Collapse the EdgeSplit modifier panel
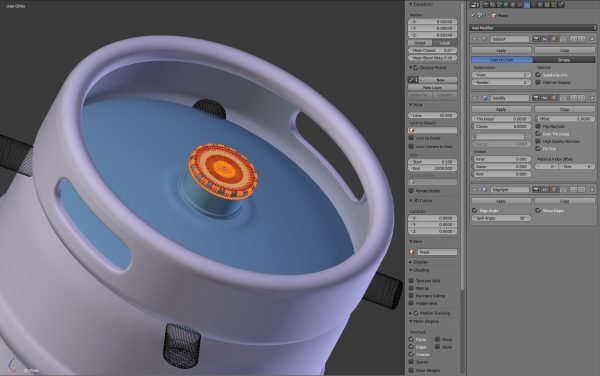 (x=475, y=189)
